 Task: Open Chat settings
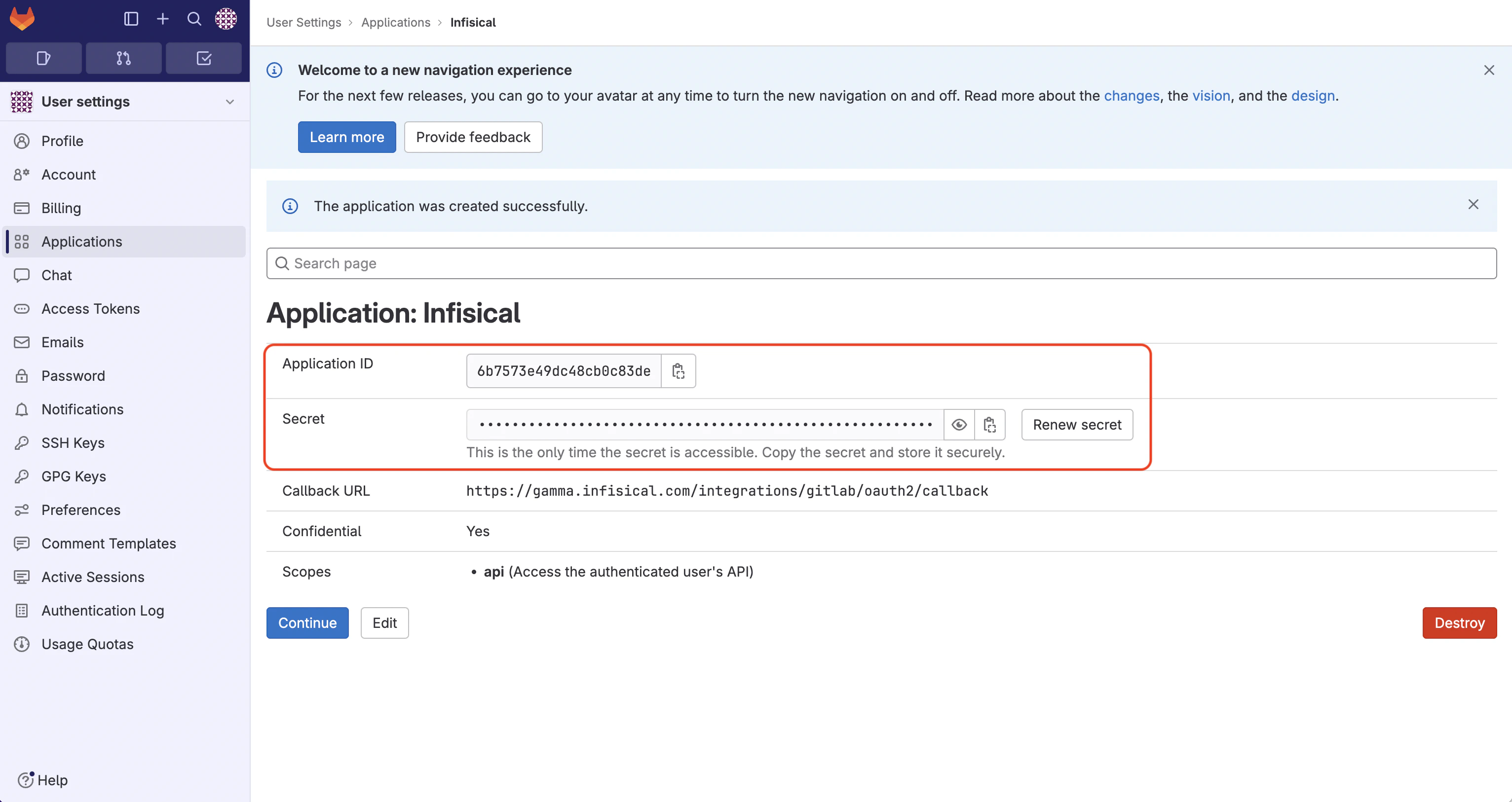pyautogui.click(x=124, y=275)
